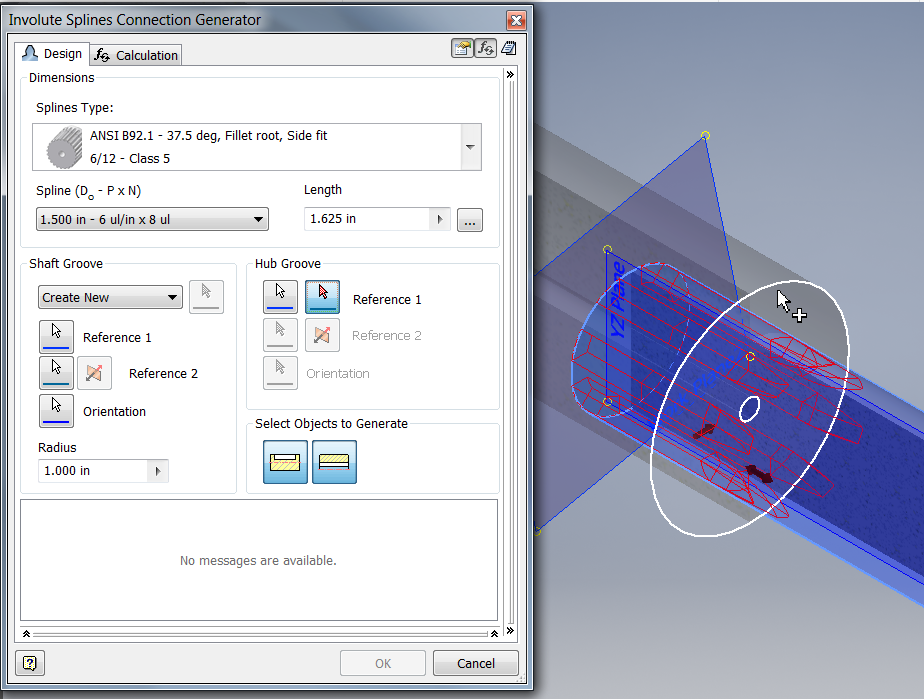Close the Involute Splines Connection Generator dialog
Screen dimensions: 924x699
[516, 20]
